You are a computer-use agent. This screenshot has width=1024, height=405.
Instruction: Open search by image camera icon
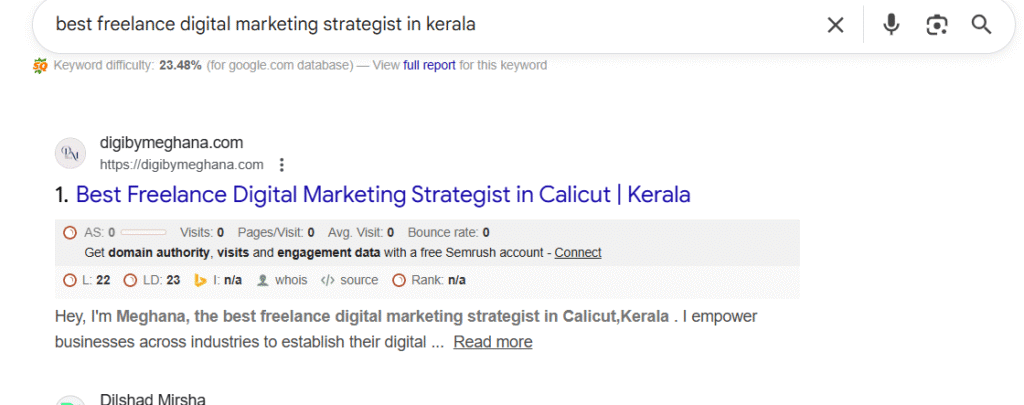[937, 25]
